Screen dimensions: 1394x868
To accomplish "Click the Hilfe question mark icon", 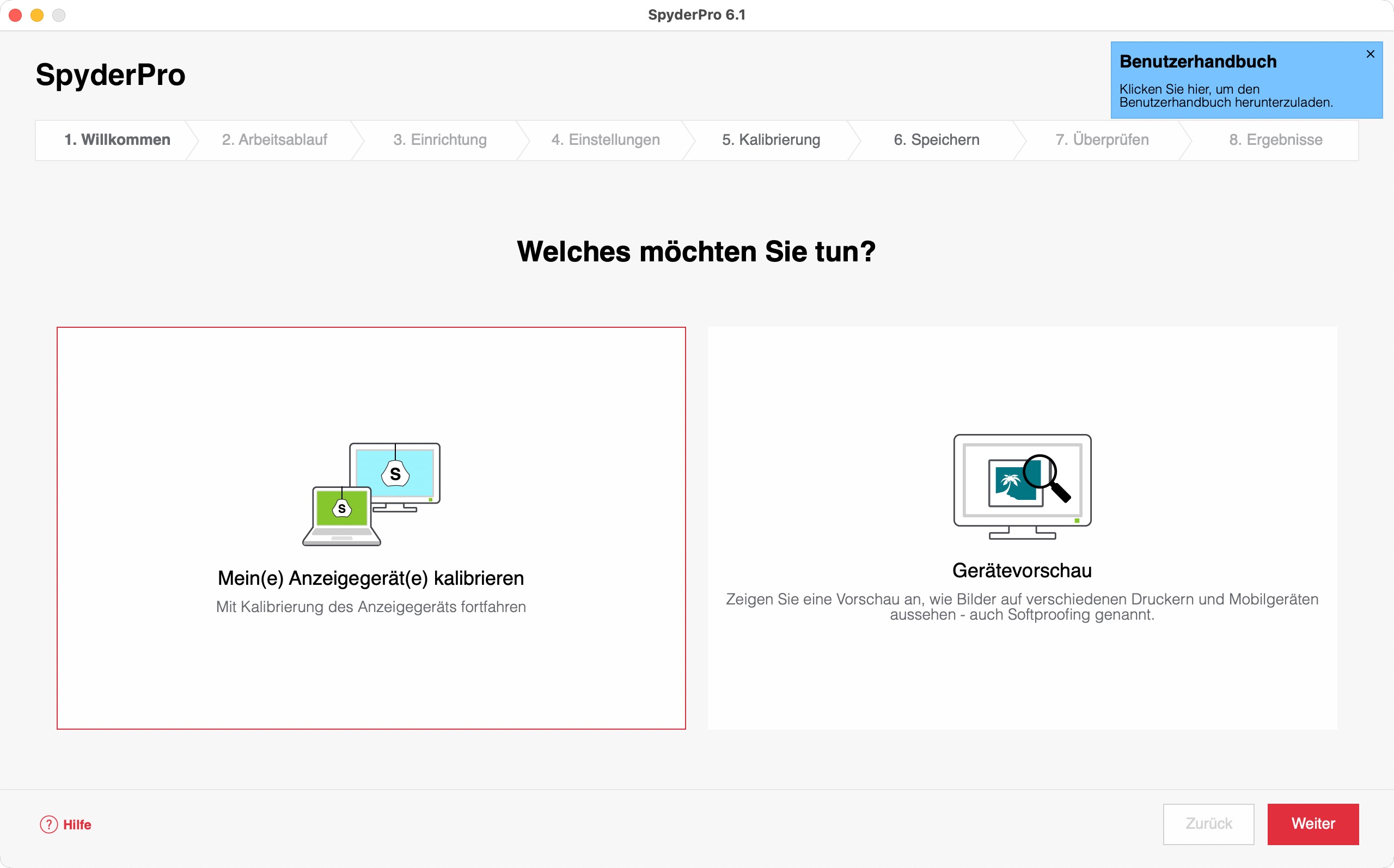I will point(49,824).
